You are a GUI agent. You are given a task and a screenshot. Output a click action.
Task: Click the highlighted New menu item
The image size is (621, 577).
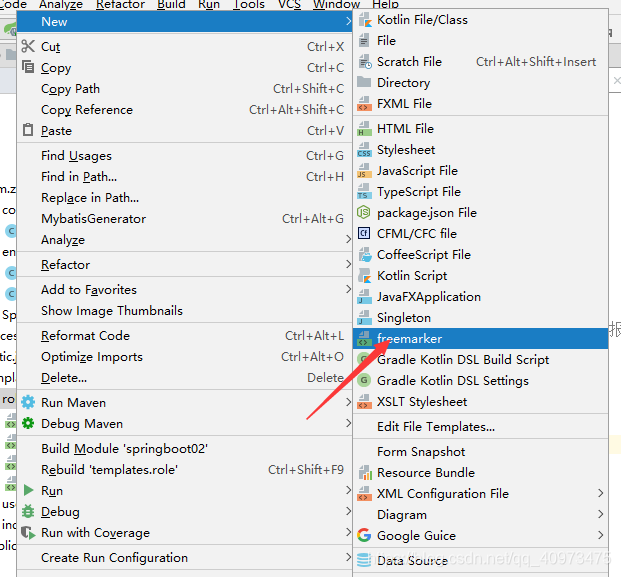pos(184,21)
